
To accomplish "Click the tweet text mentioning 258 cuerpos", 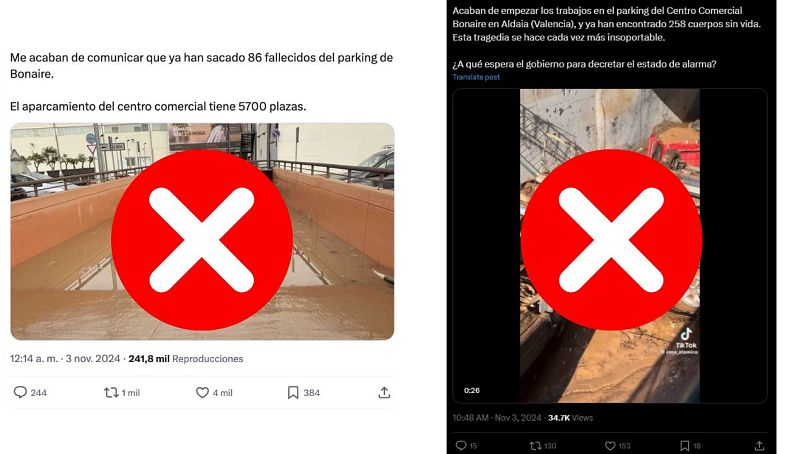I will click(x=607, y=24).
